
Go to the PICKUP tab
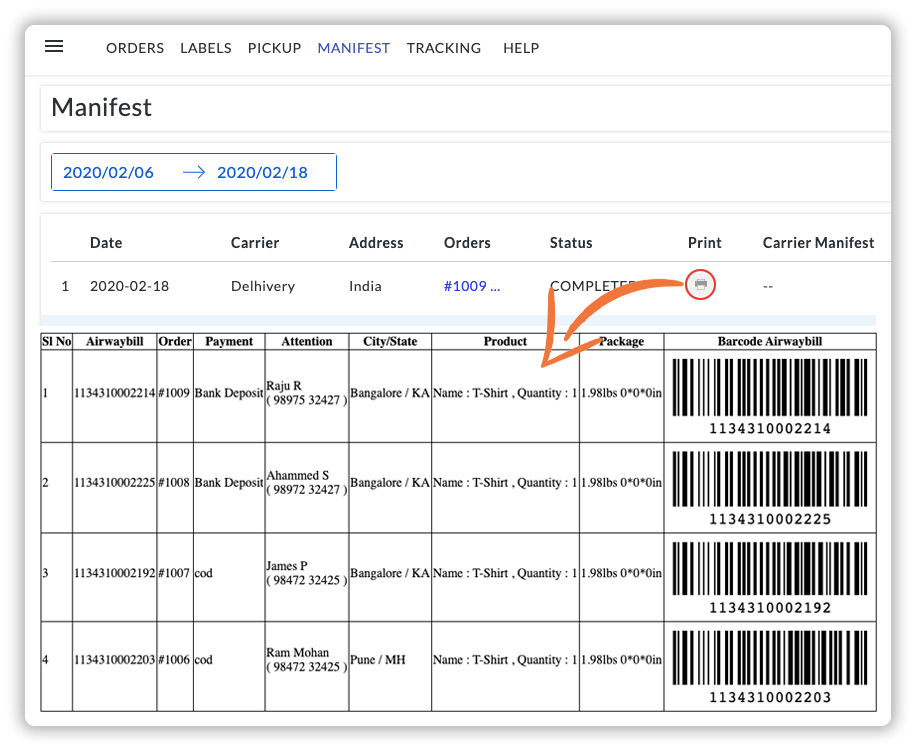tap(274, 48)
